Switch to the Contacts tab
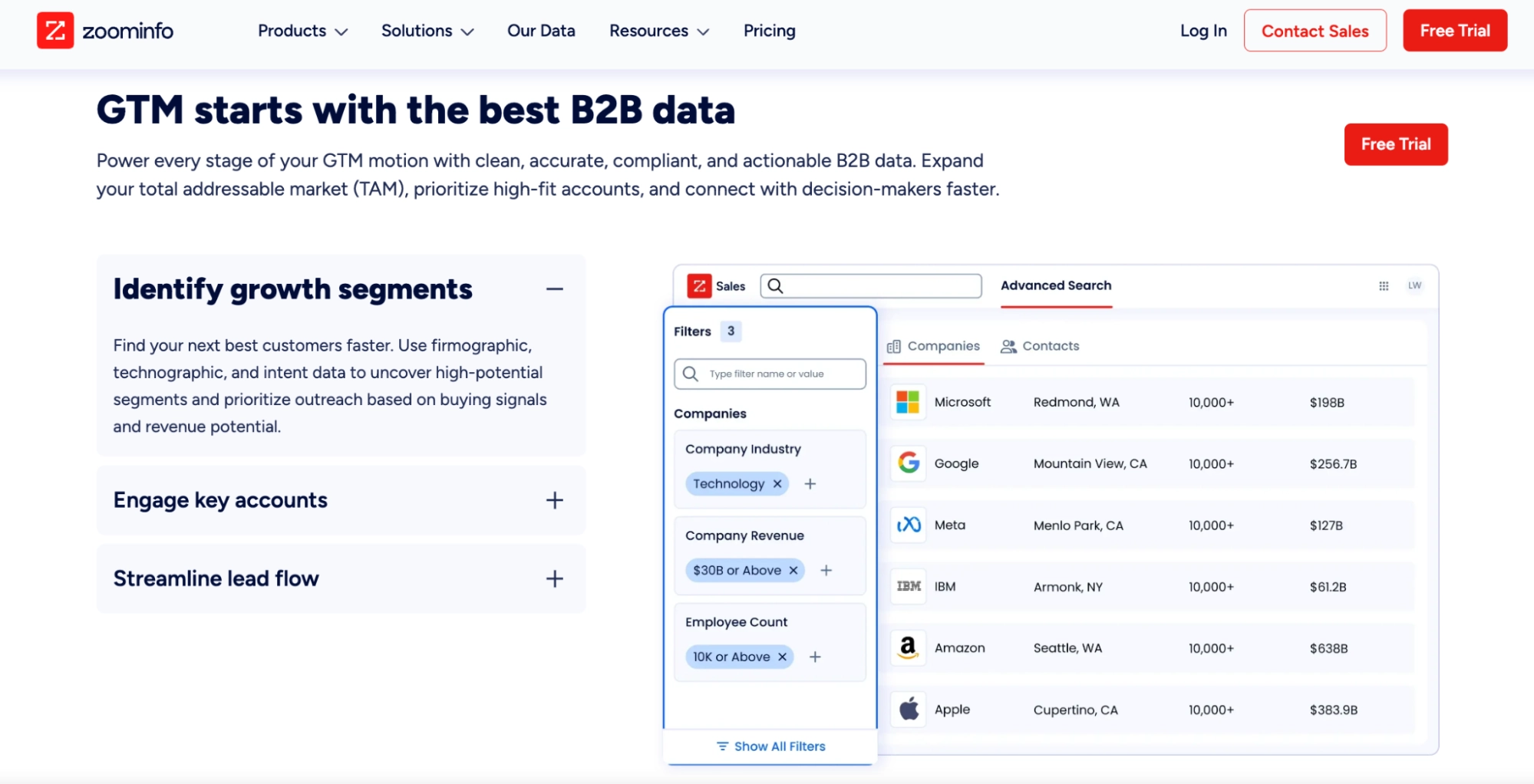Viewport: 1534px width, 784px height. pyautogui.click(x=1040, y=347)
